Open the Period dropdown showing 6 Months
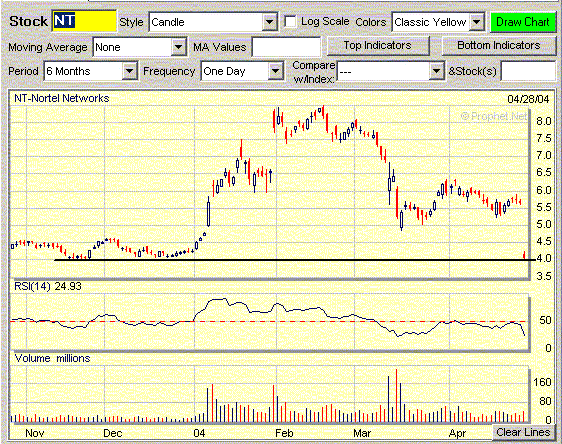 pyautogui.click(x=91, y=71)
